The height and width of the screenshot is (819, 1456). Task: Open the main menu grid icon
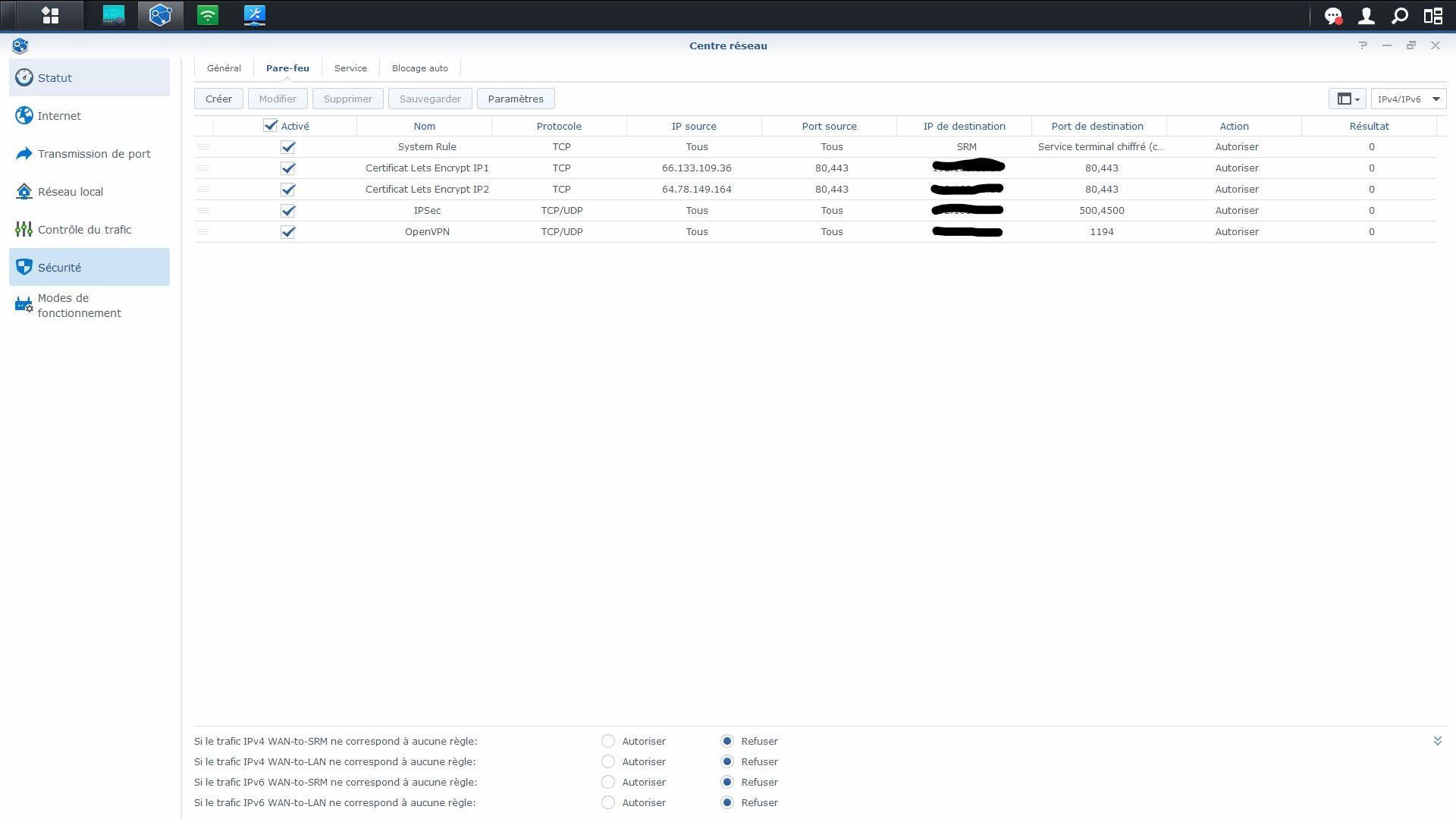point(50,15)
